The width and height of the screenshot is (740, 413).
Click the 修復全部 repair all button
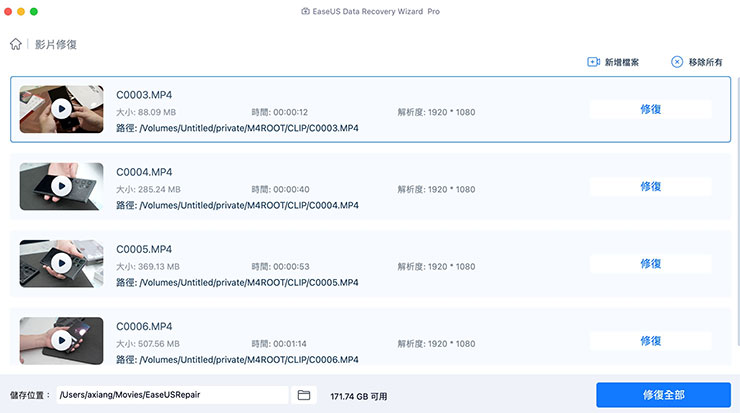tap(663, 395)
